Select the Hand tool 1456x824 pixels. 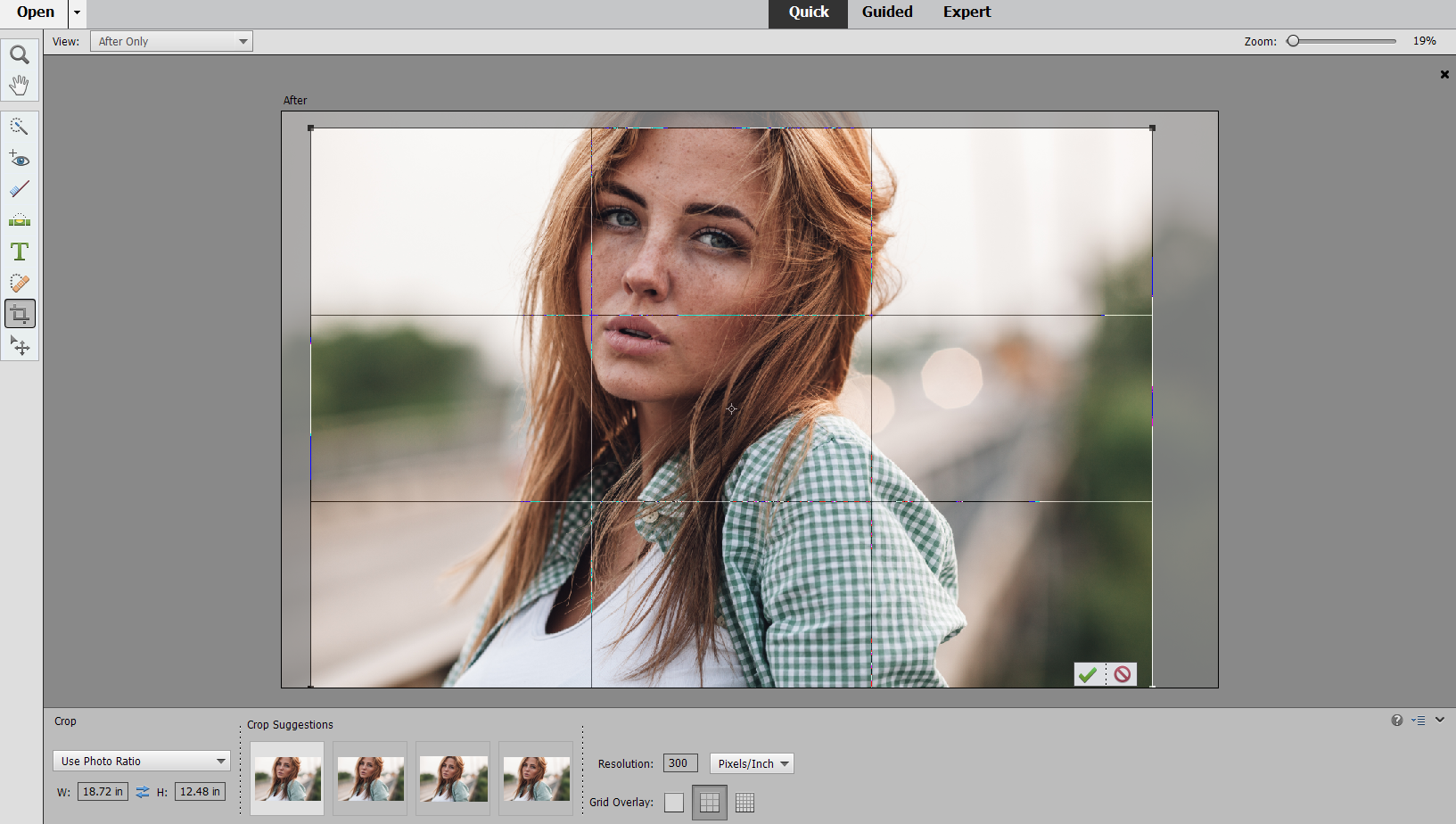(20, 86)
